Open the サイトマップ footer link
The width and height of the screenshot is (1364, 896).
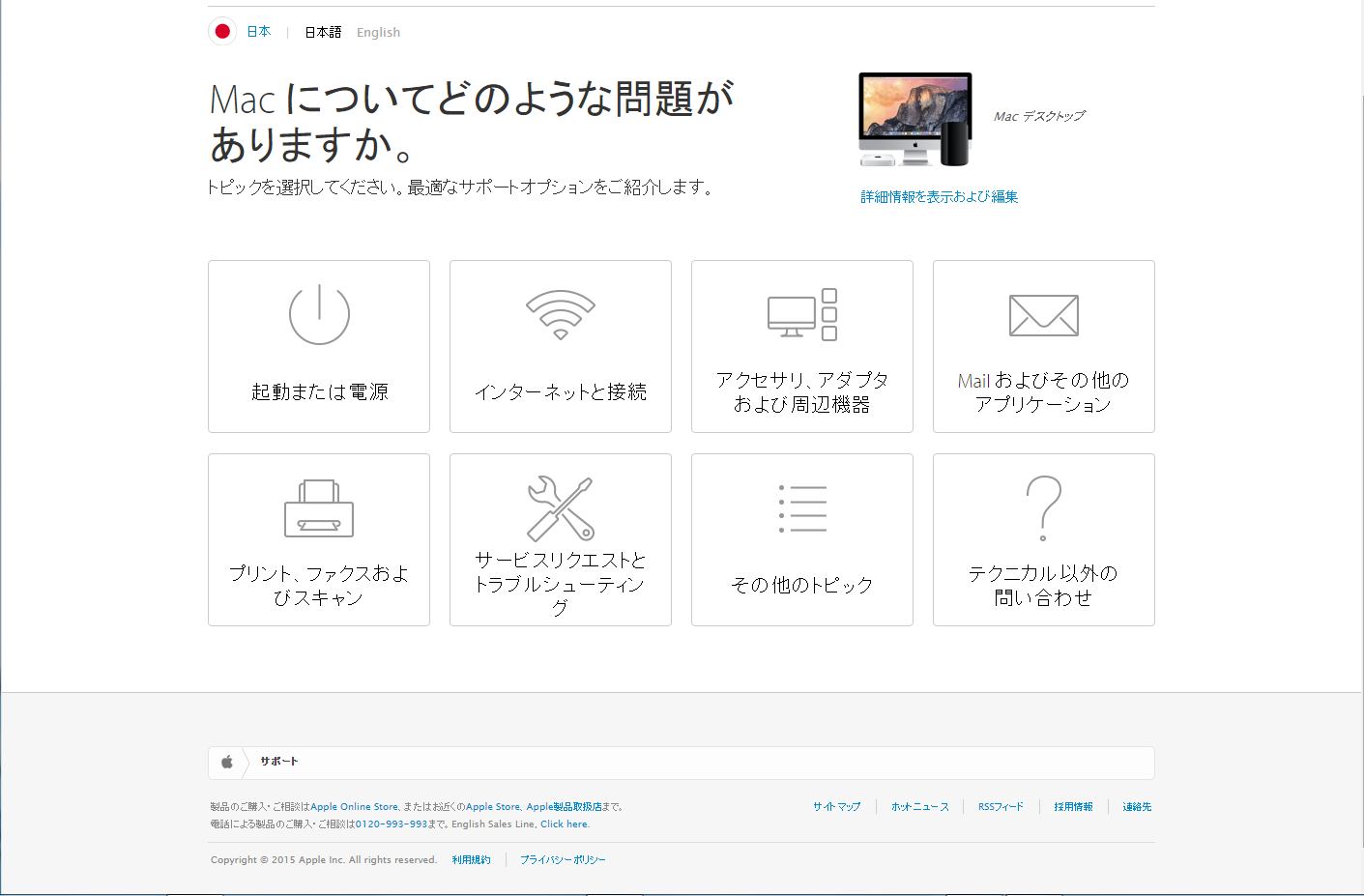836,807
